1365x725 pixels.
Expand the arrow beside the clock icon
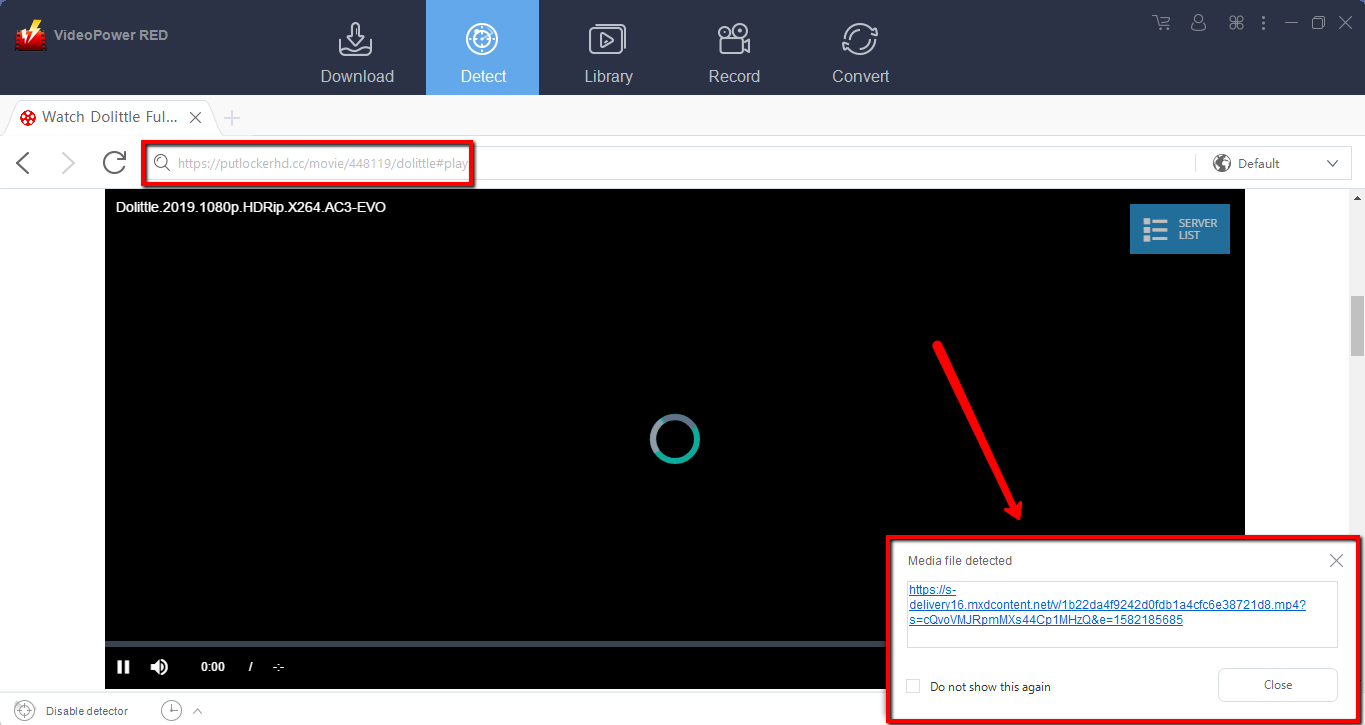tap(198, 711)
